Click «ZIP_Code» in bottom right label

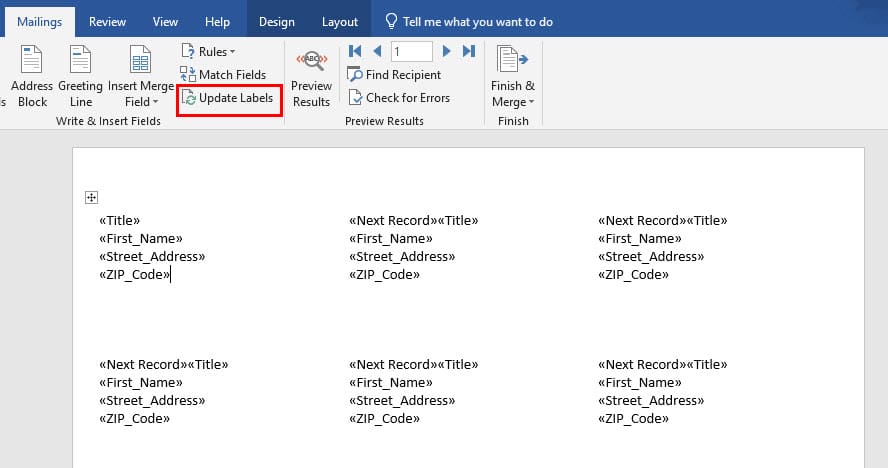coord(633,419)
